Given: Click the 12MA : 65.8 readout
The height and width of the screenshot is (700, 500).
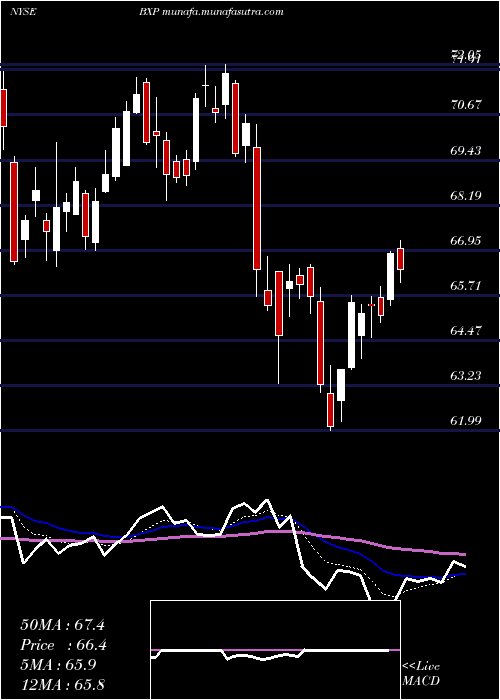Looking at the screenshot, I should pyautogui.click(x=62, y=684).
